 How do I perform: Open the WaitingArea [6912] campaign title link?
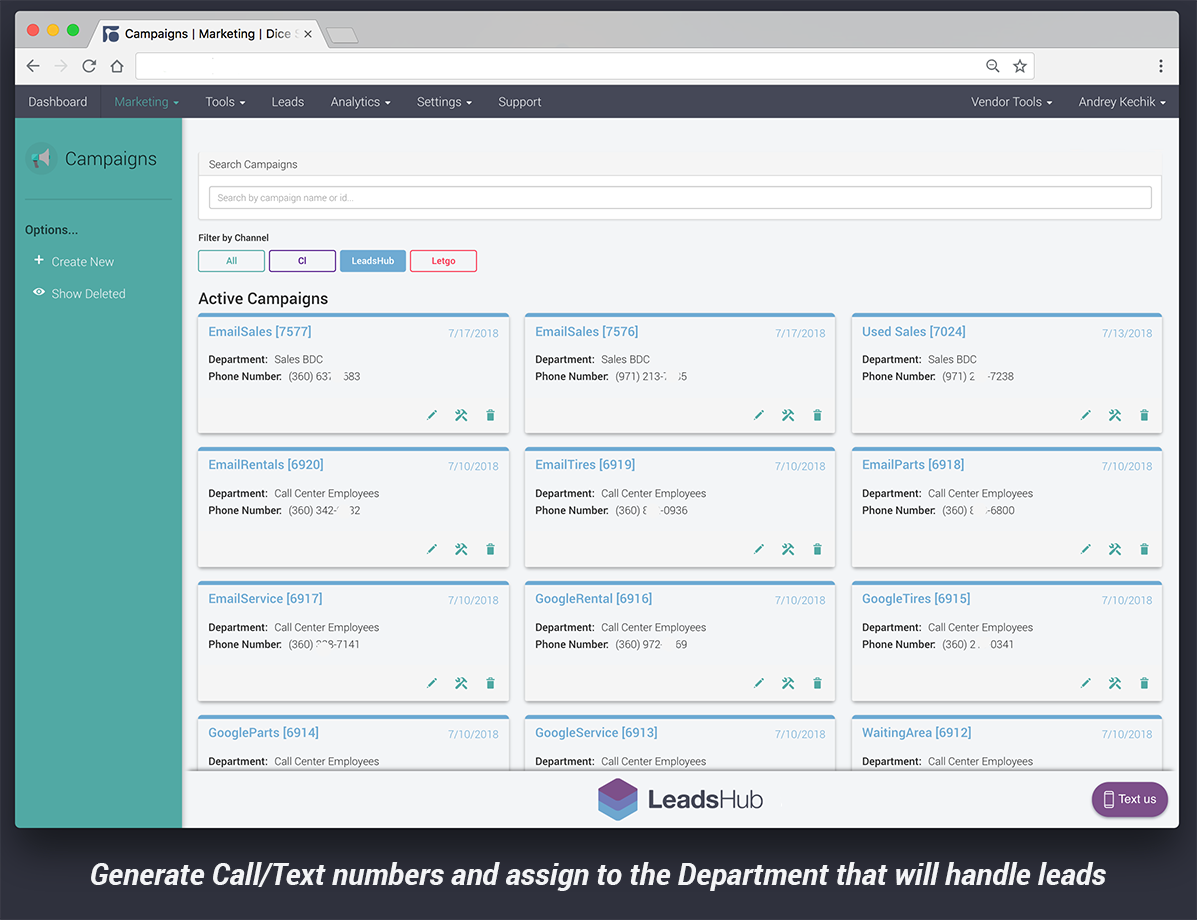tap(916, 732)
